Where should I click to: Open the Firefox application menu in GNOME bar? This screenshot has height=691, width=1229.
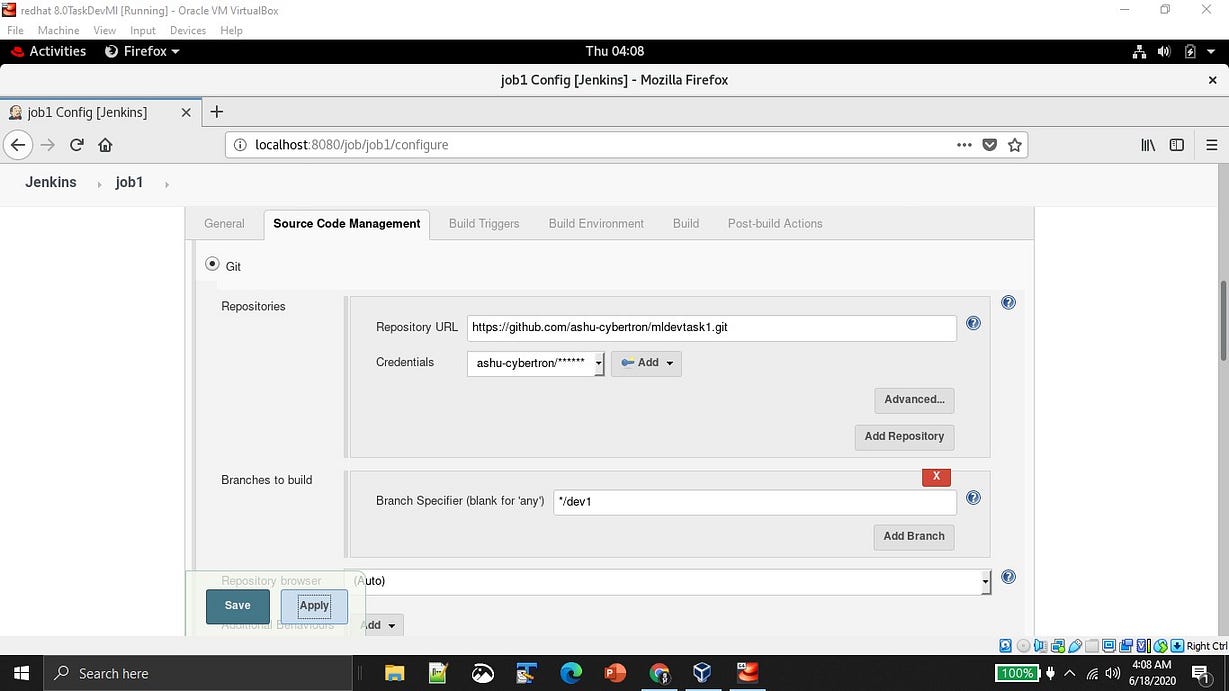pyautogui.click(x=142, y=51)
